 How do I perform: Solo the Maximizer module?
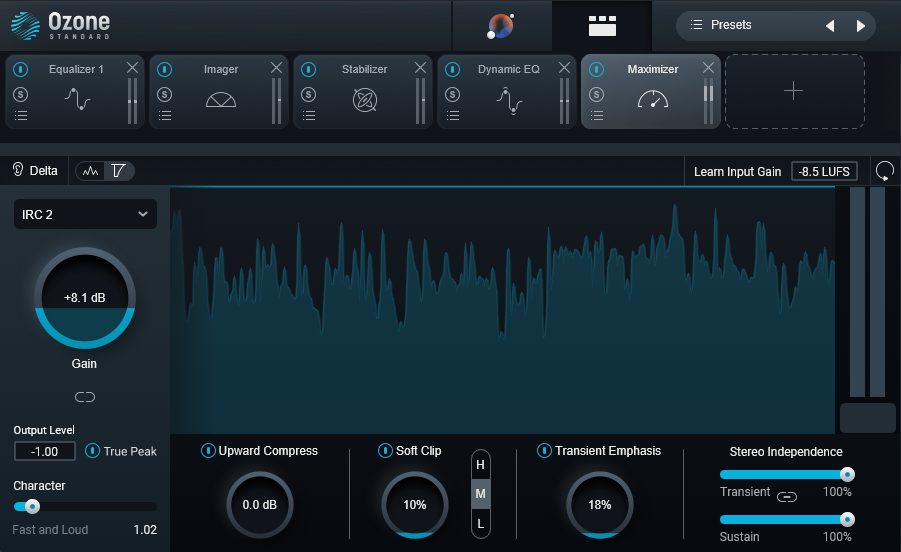tap(597, 94)
